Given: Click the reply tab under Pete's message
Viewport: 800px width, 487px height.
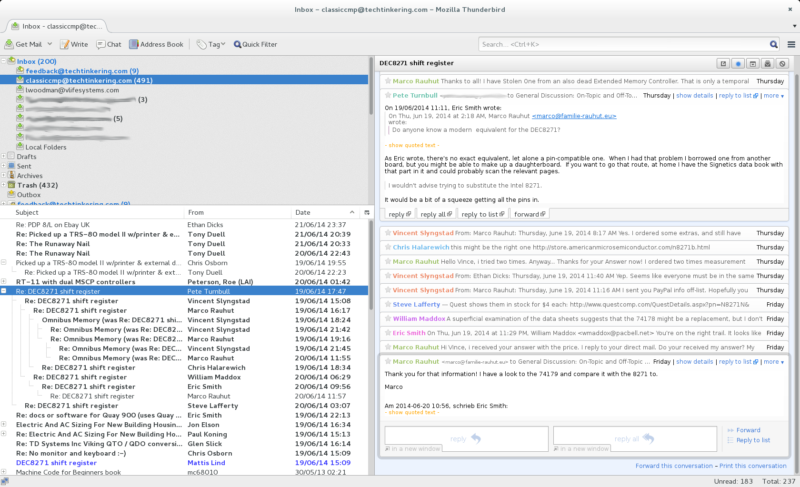Looking at the screenshot, I should tap(399, 214).
